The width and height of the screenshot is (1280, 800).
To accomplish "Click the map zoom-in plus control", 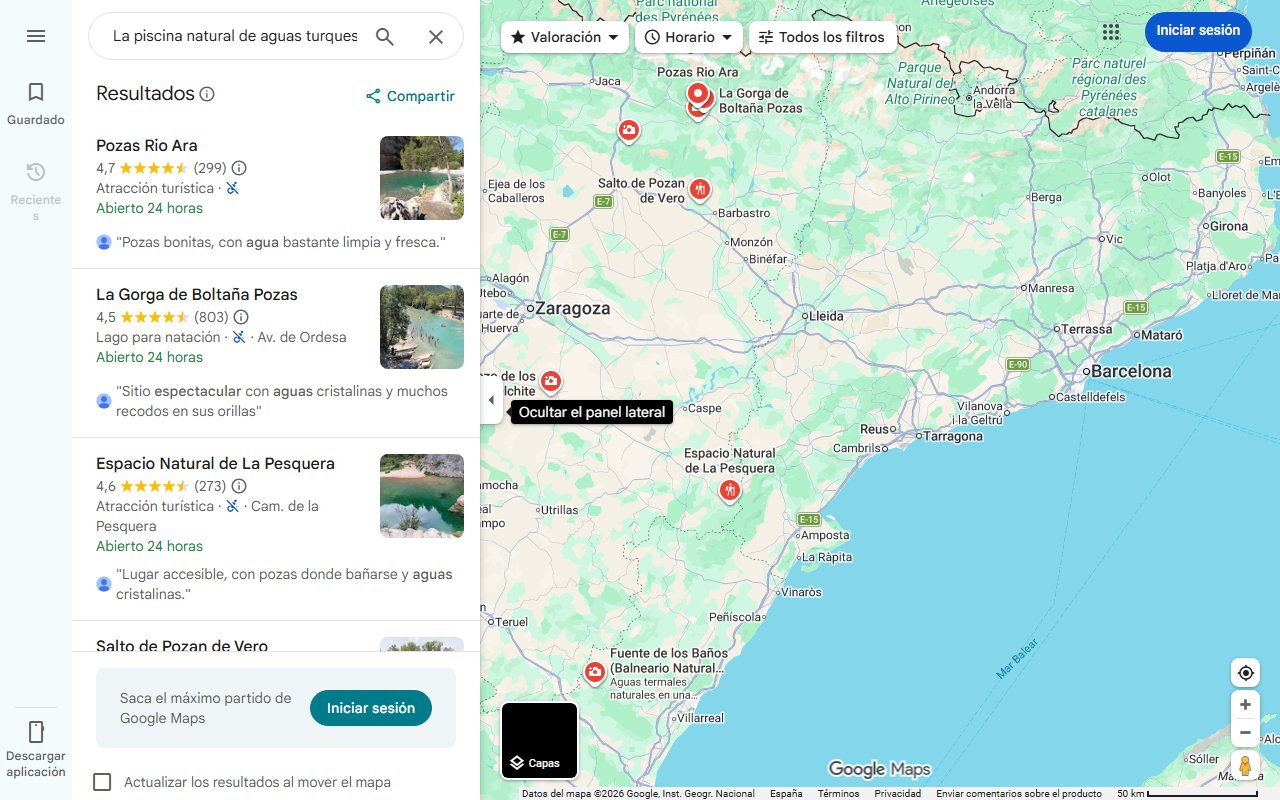I will pos(1245,704).
